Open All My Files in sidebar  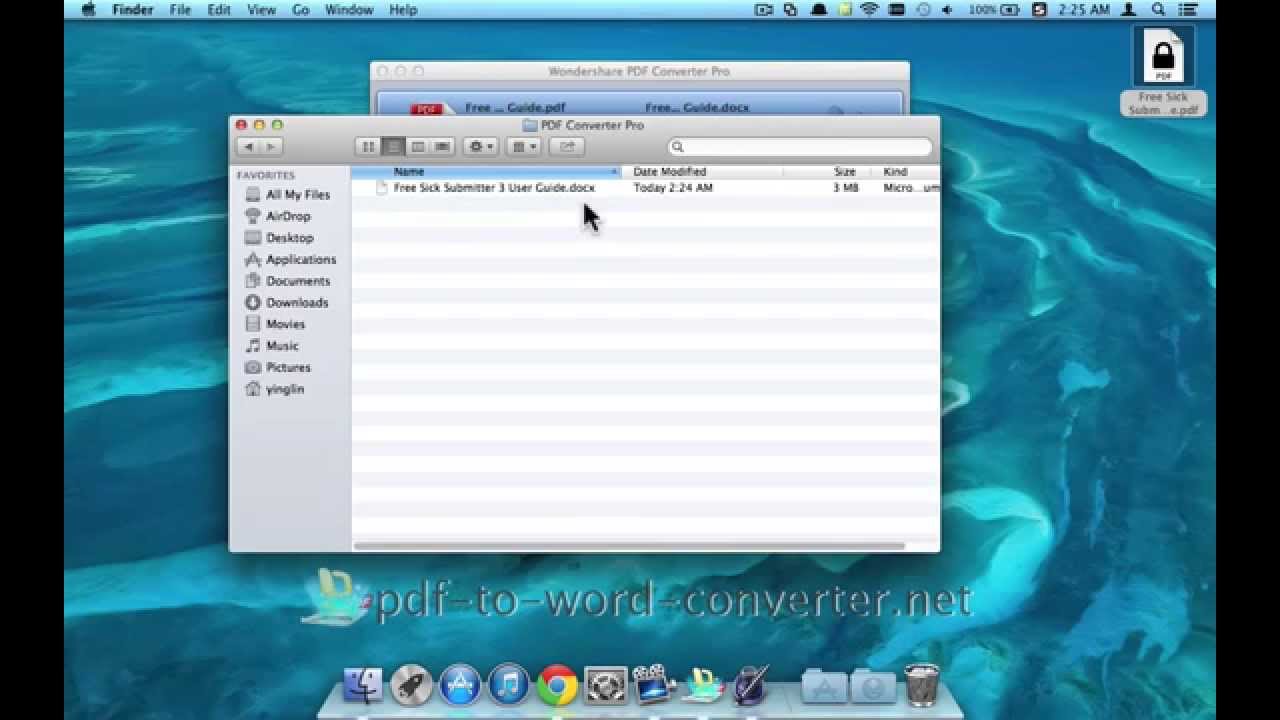(x=288, y=195)
